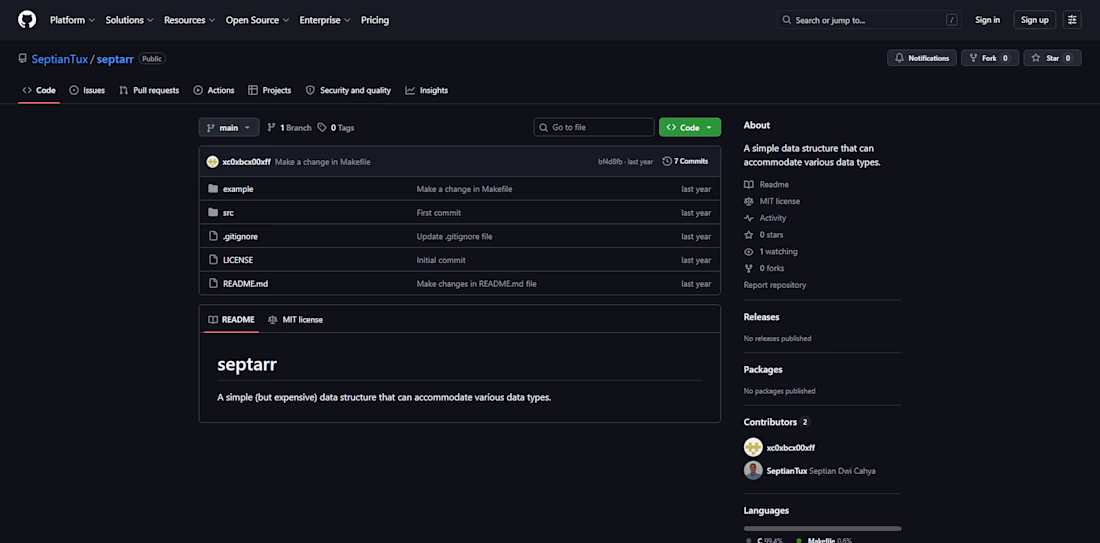
Task: View the 1 Branch link
Action: coord(289,128)
